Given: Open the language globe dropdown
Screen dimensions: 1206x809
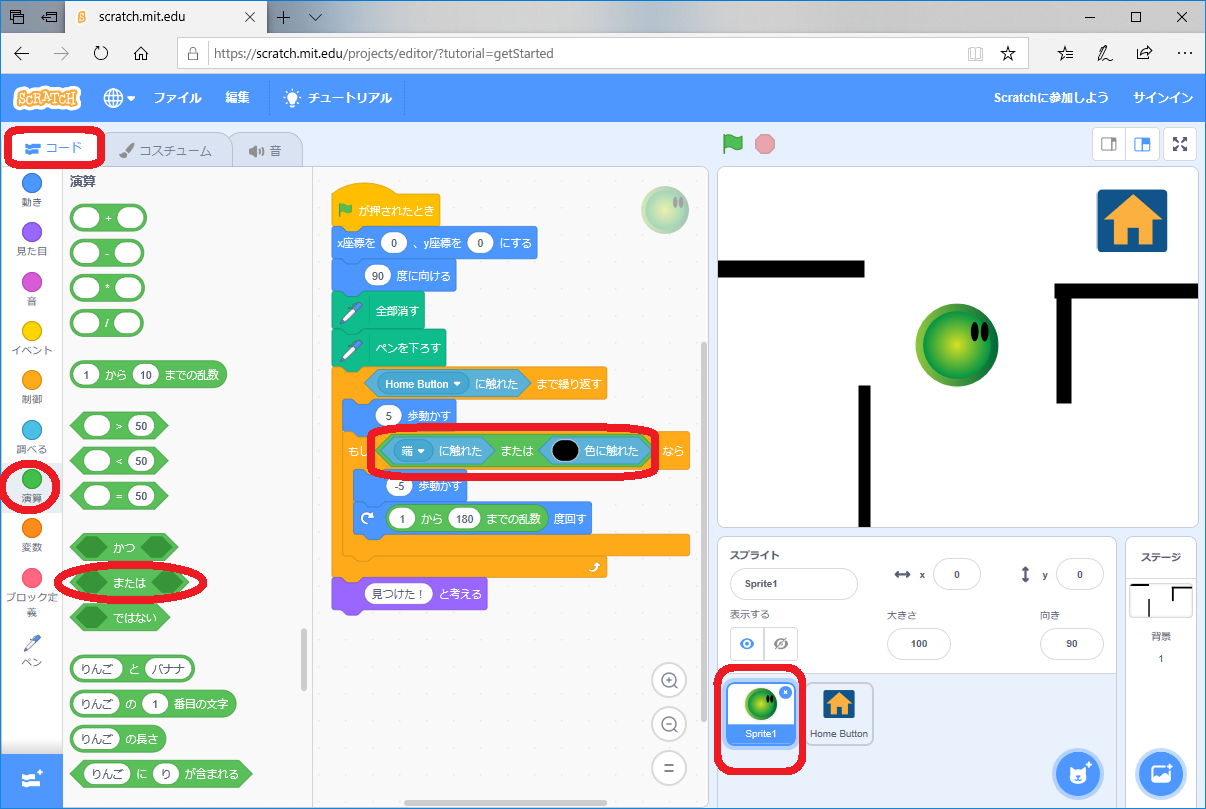Looking at the screenshot, I should click(119, 98).
